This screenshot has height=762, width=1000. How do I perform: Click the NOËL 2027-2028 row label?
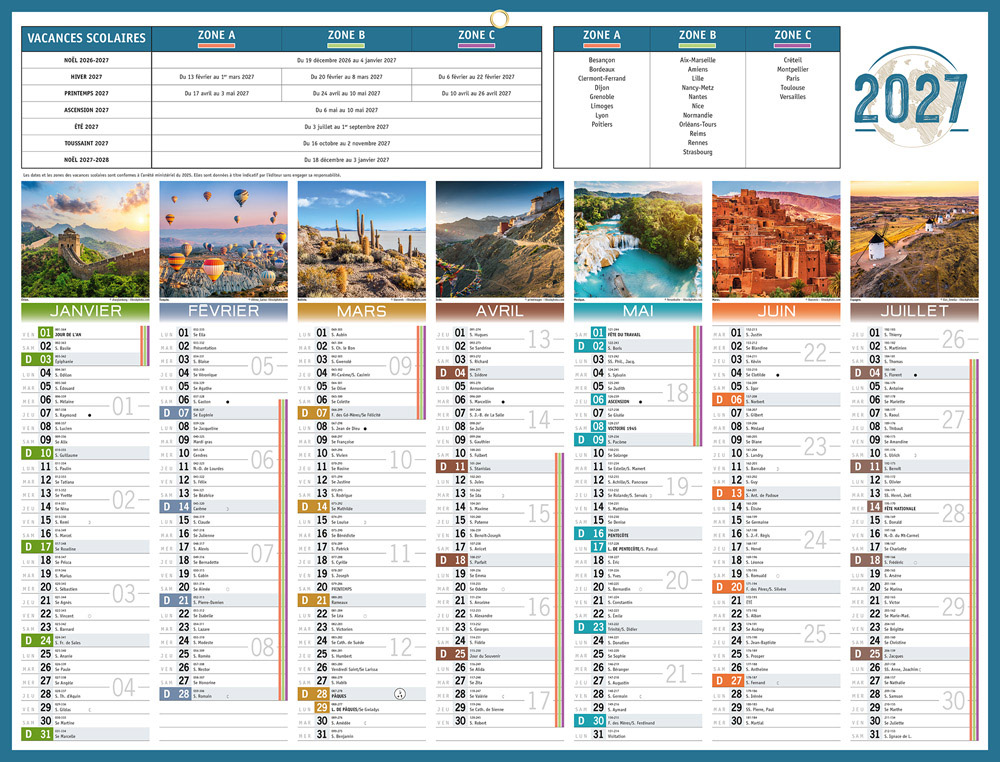coord(87,160)
